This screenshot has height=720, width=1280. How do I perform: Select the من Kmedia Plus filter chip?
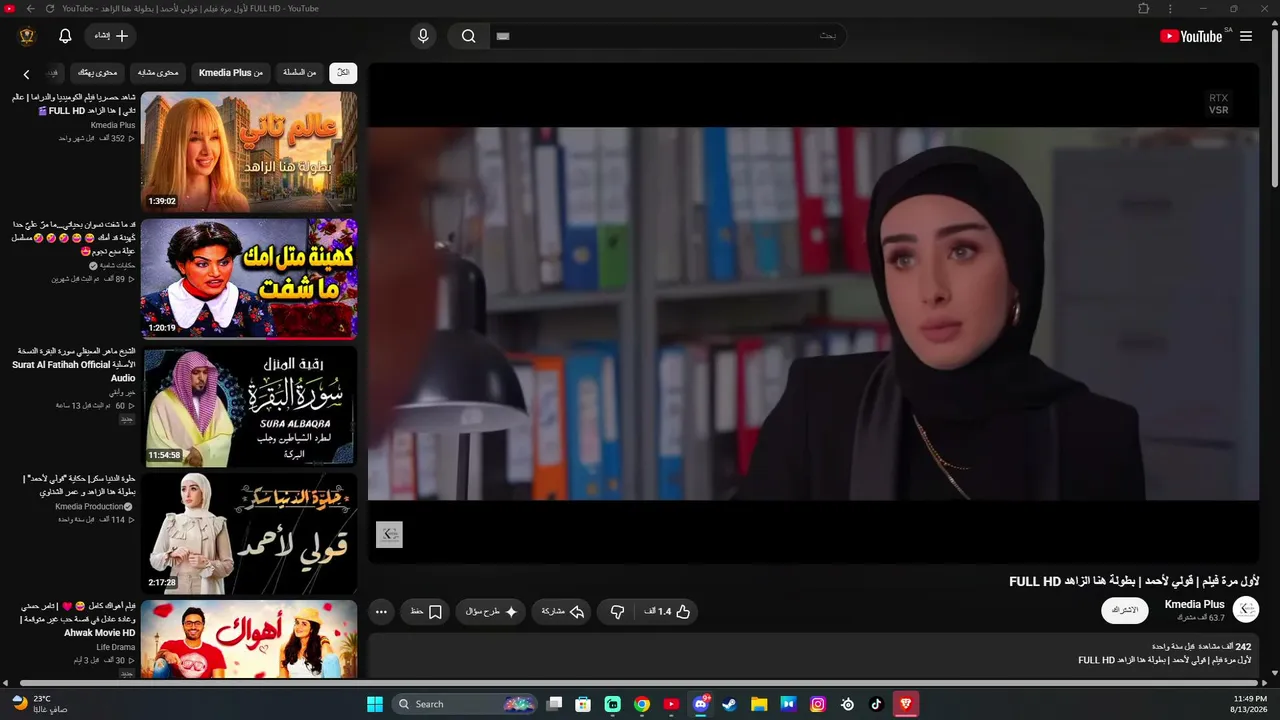(231, 73)
